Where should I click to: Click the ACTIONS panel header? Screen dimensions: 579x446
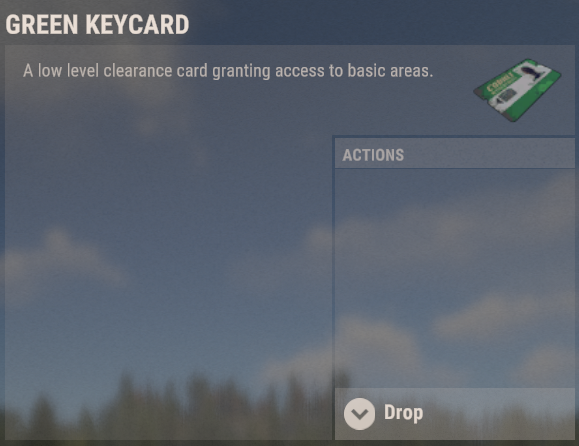(455, 154)
